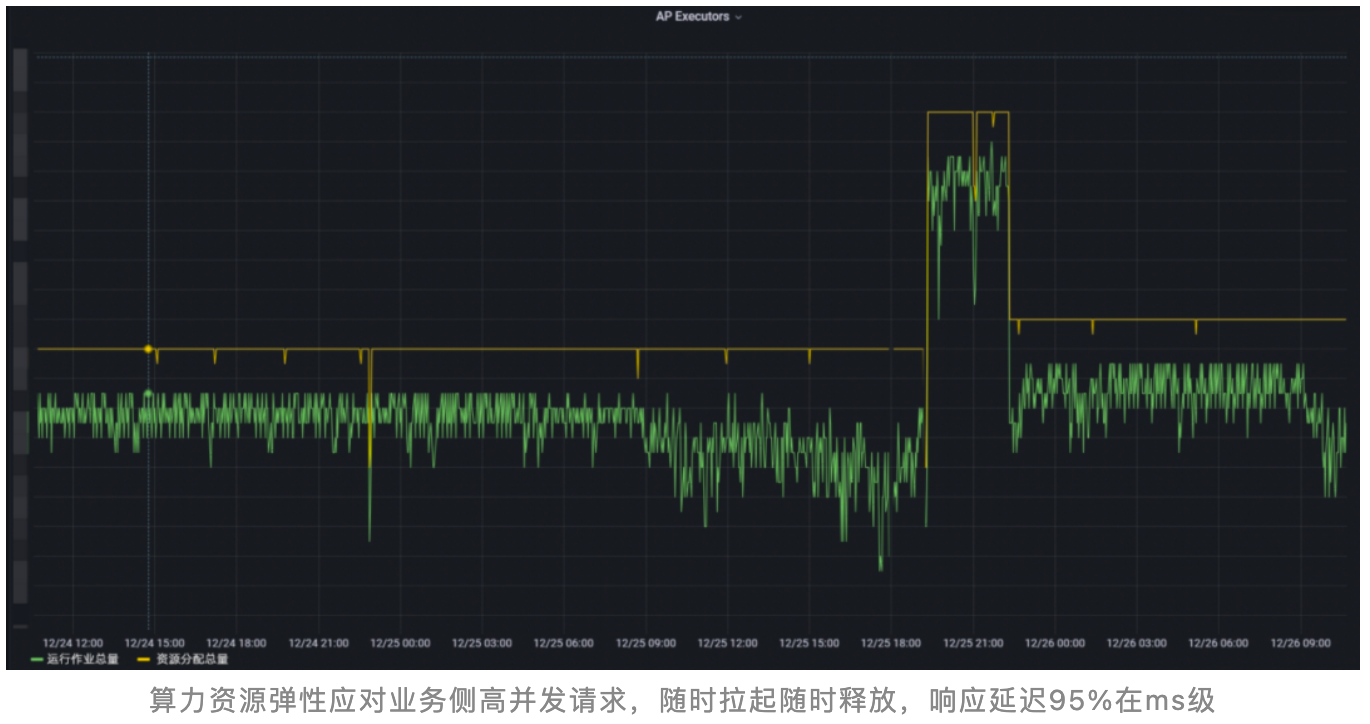Click the 12/25 06:00 time axis label
The height and width of the screenshot is (724, 1370).
(x=563, y=643)
